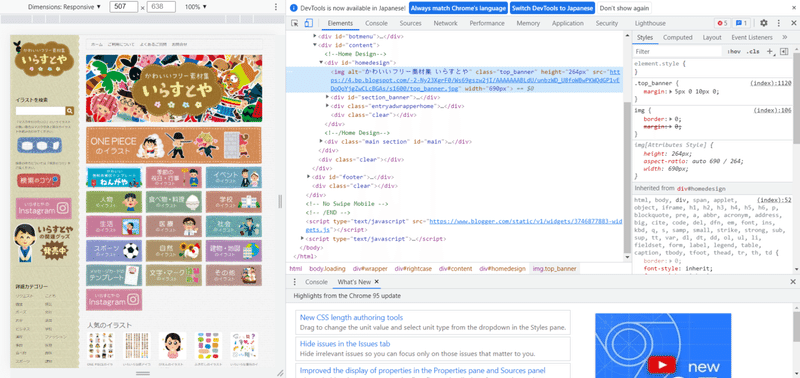Show more Styles pane tabs chevron

pos(784,37)
